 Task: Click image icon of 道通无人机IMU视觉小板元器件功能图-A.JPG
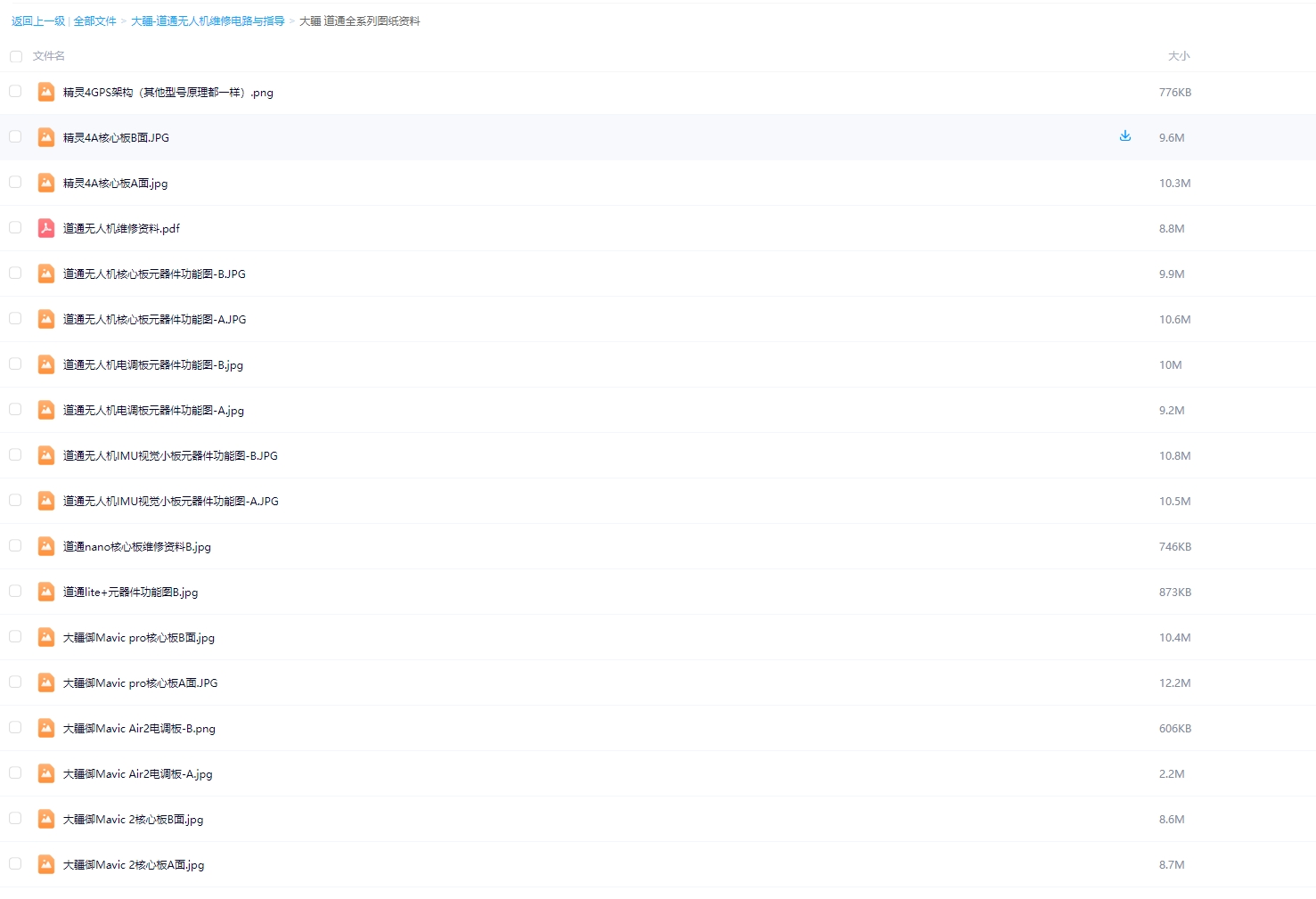coord(46,501)
